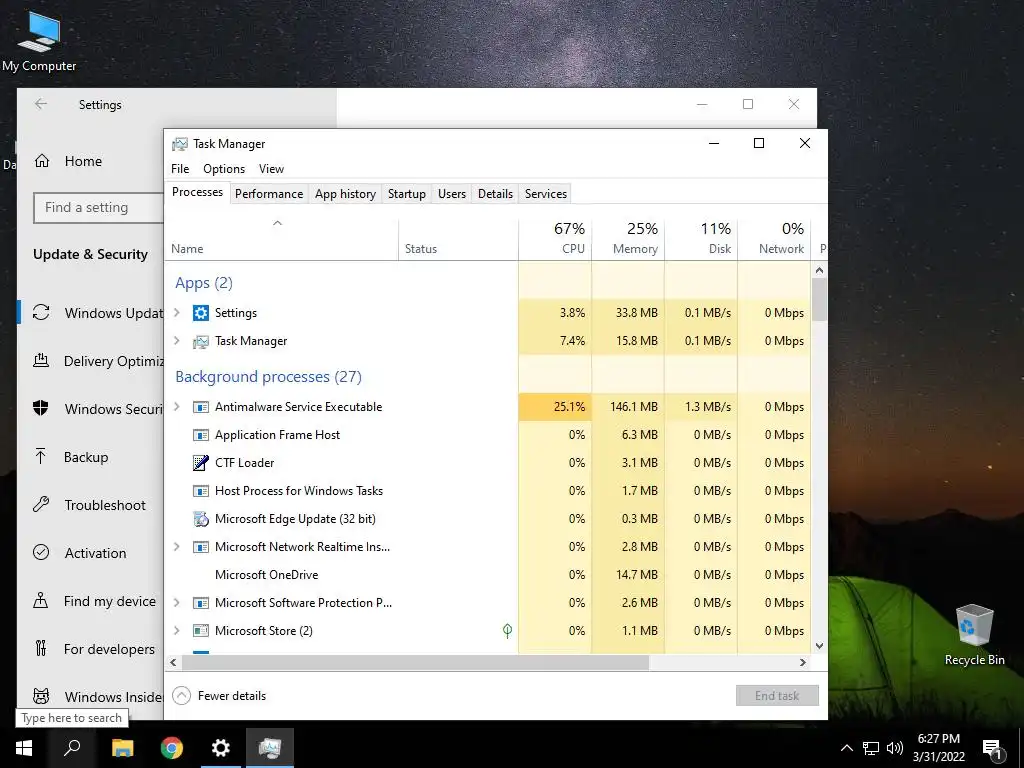This screenshot has width=1024, height=768.
Task: Collapse view with Fewer details chevron
Action: pyautogui.click(x=182, y=696)
